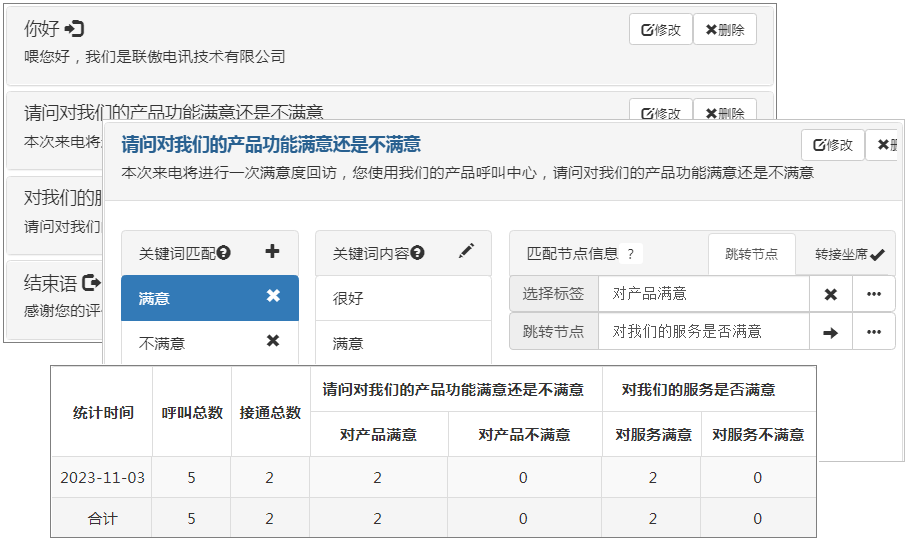The height and width of the screenshot is (541, 907).
Task: Click the pencil edit icon beside 关键词内容
Action: (466, 252)
